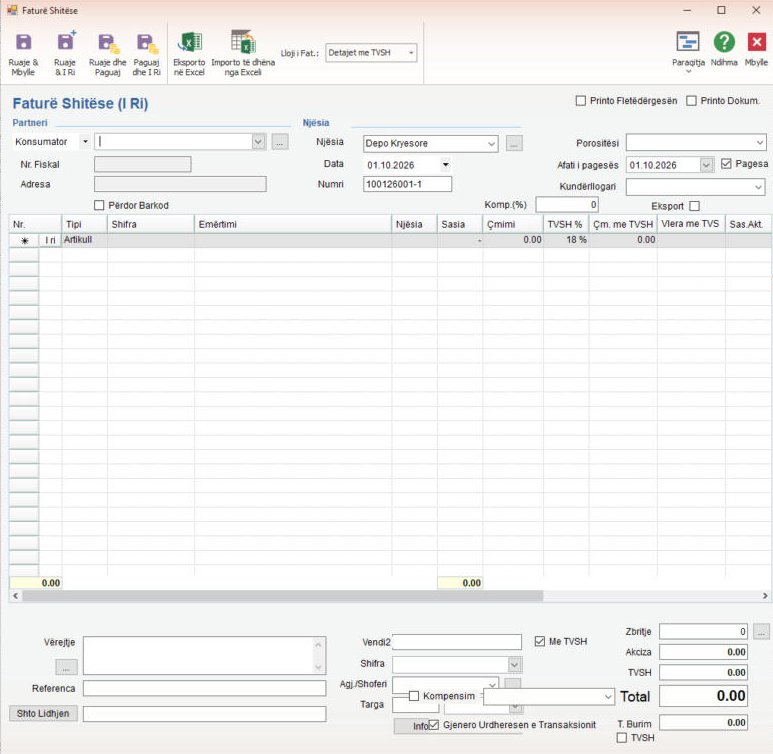Expand the Kompensim combo box
Viewport: 773px width, 754px height.
(x=608, y=697)
